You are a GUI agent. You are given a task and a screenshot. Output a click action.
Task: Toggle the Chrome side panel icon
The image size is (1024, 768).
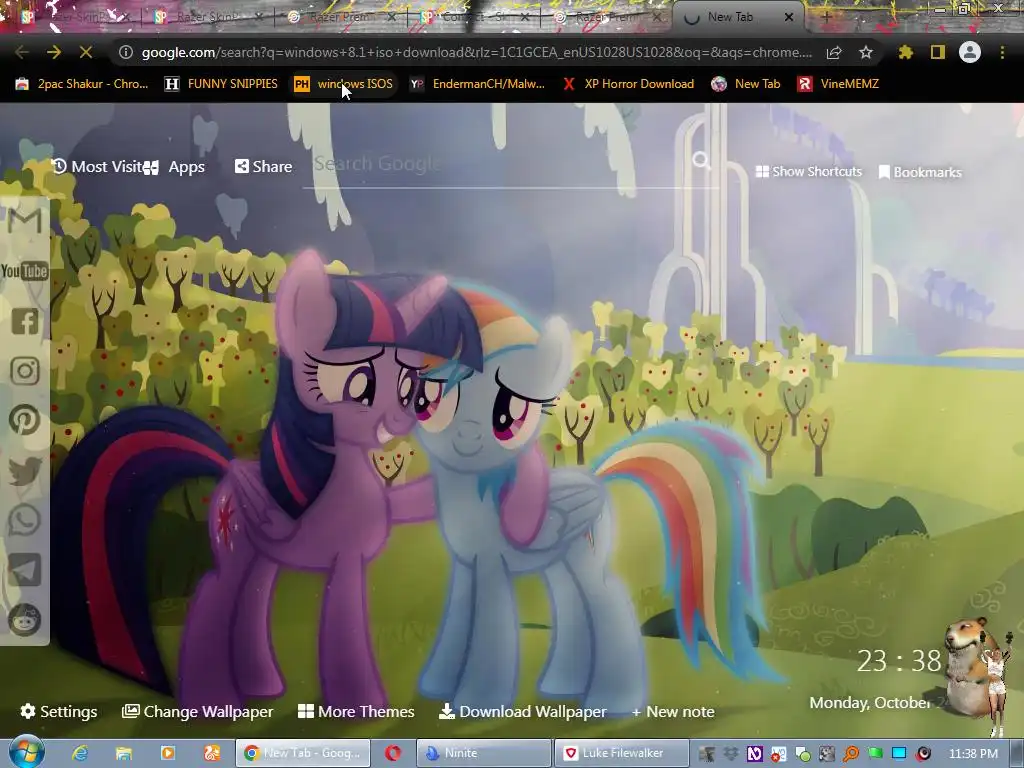pos(938,52)
